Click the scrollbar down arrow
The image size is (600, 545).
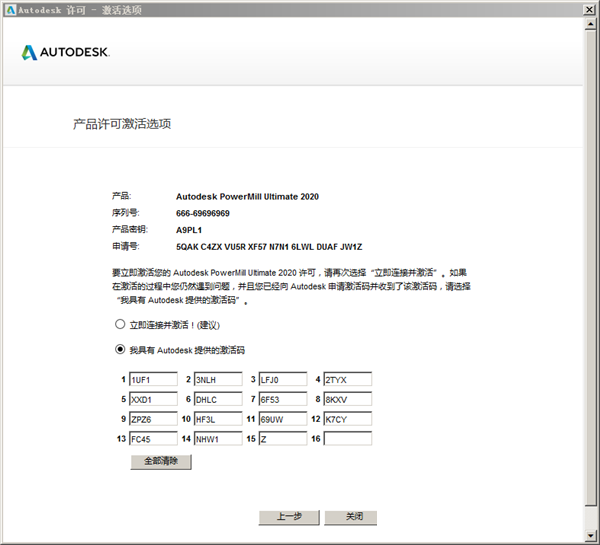coord(590,535)
